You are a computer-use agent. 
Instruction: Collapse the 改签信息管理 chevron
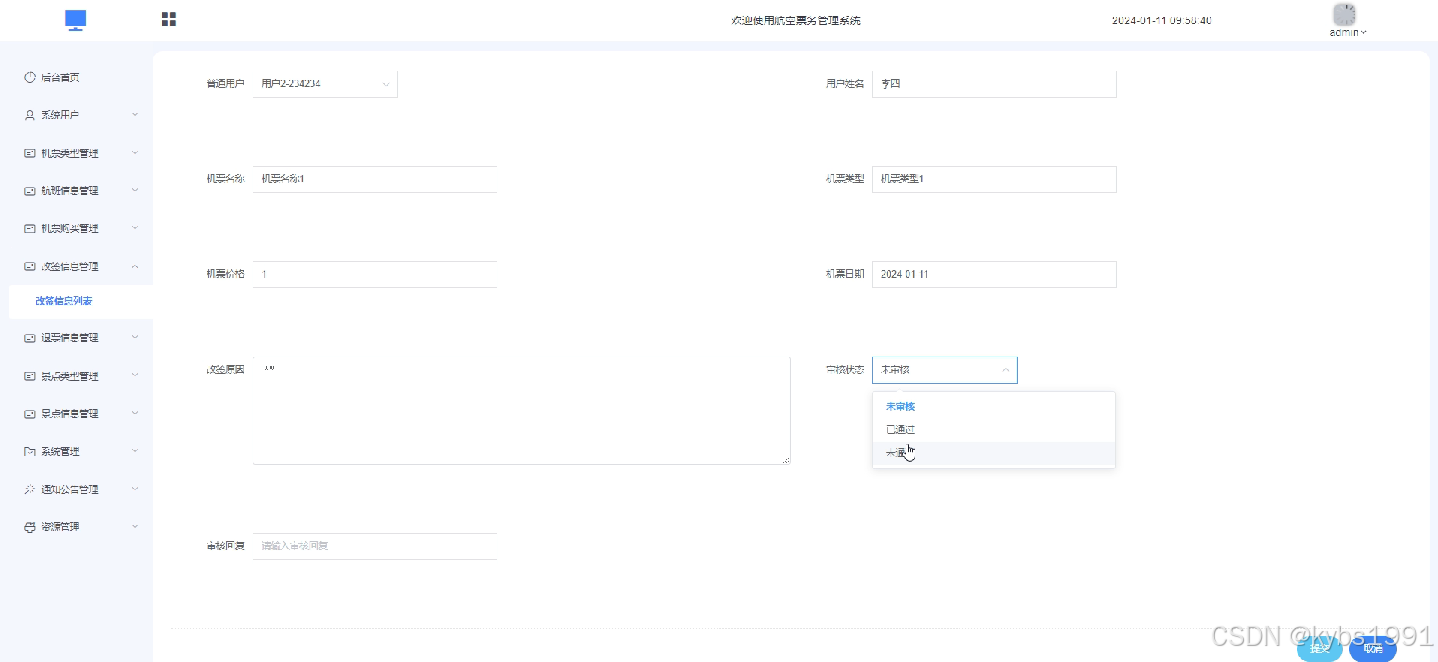135,266
